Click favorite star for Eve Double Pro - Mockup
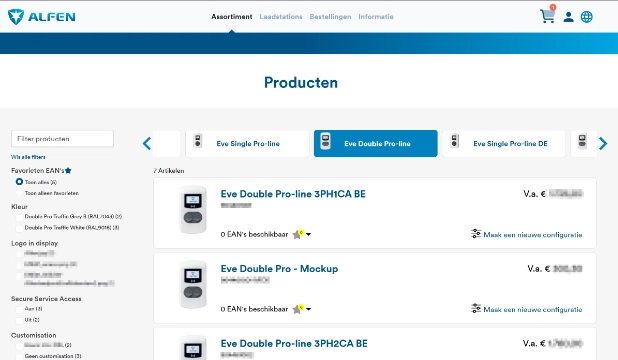The height and width of the screenshot is (360, 618). (297, 310)
